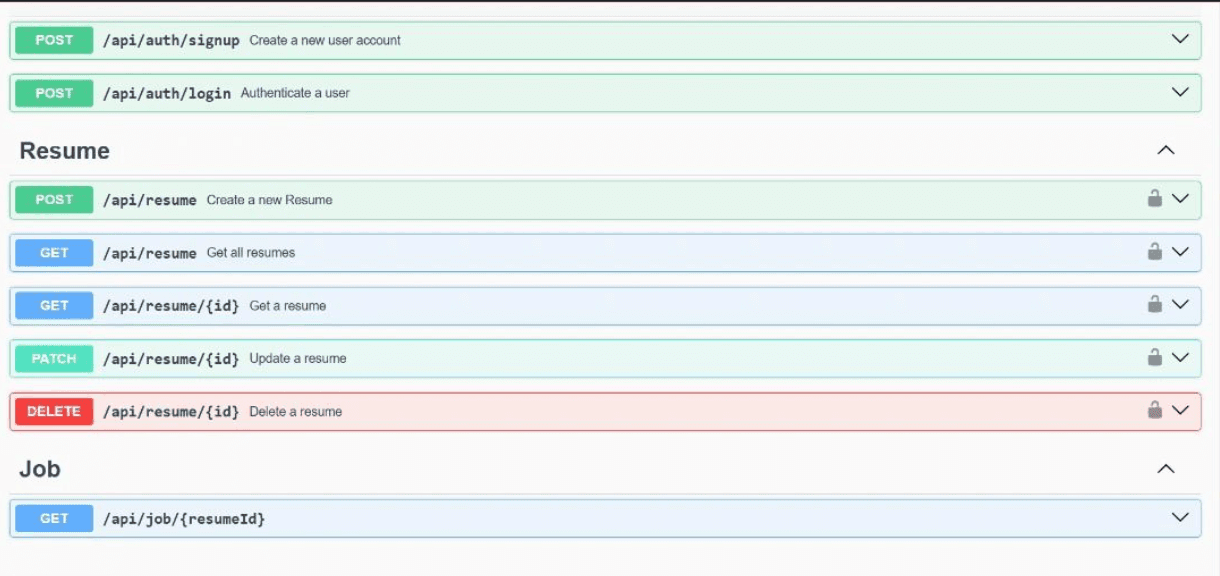This screenshot has height=576, width=1220.
Task: Expand the job resumeId endpoint chevron
Action: point(1180,518)
